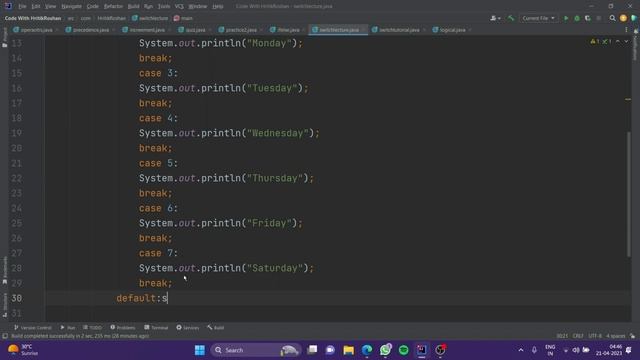Image resolution: width=640 pixels, height=360 pixels.
Task: Open the Build tool window at bottom
Action: 216,328
